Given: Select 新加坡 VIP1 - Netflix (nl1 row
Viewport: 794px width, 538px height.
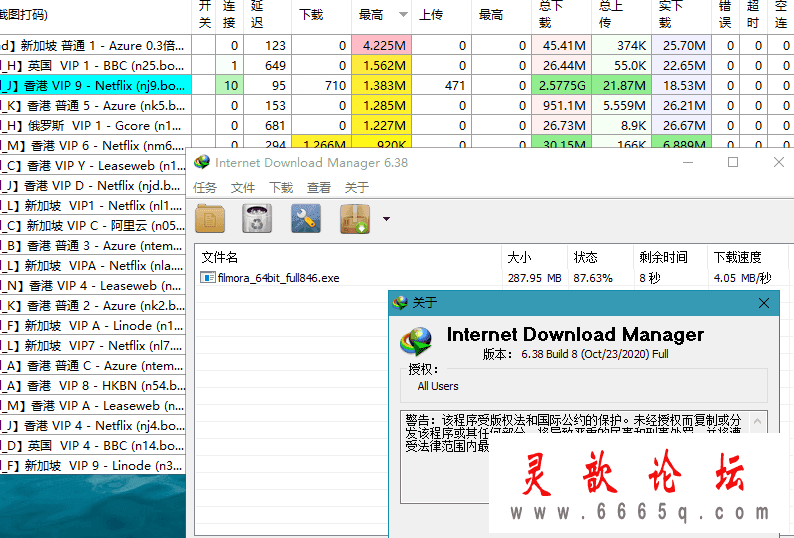Looking at the screenshot, I should click(93, 206).
